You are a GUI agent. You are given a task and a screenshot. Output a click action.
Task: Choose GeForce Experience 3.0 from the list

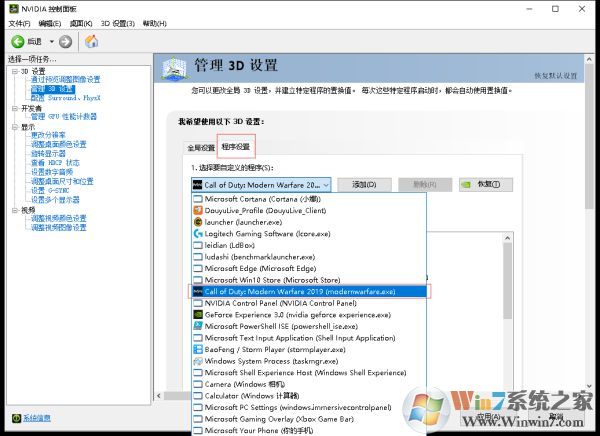309,315
